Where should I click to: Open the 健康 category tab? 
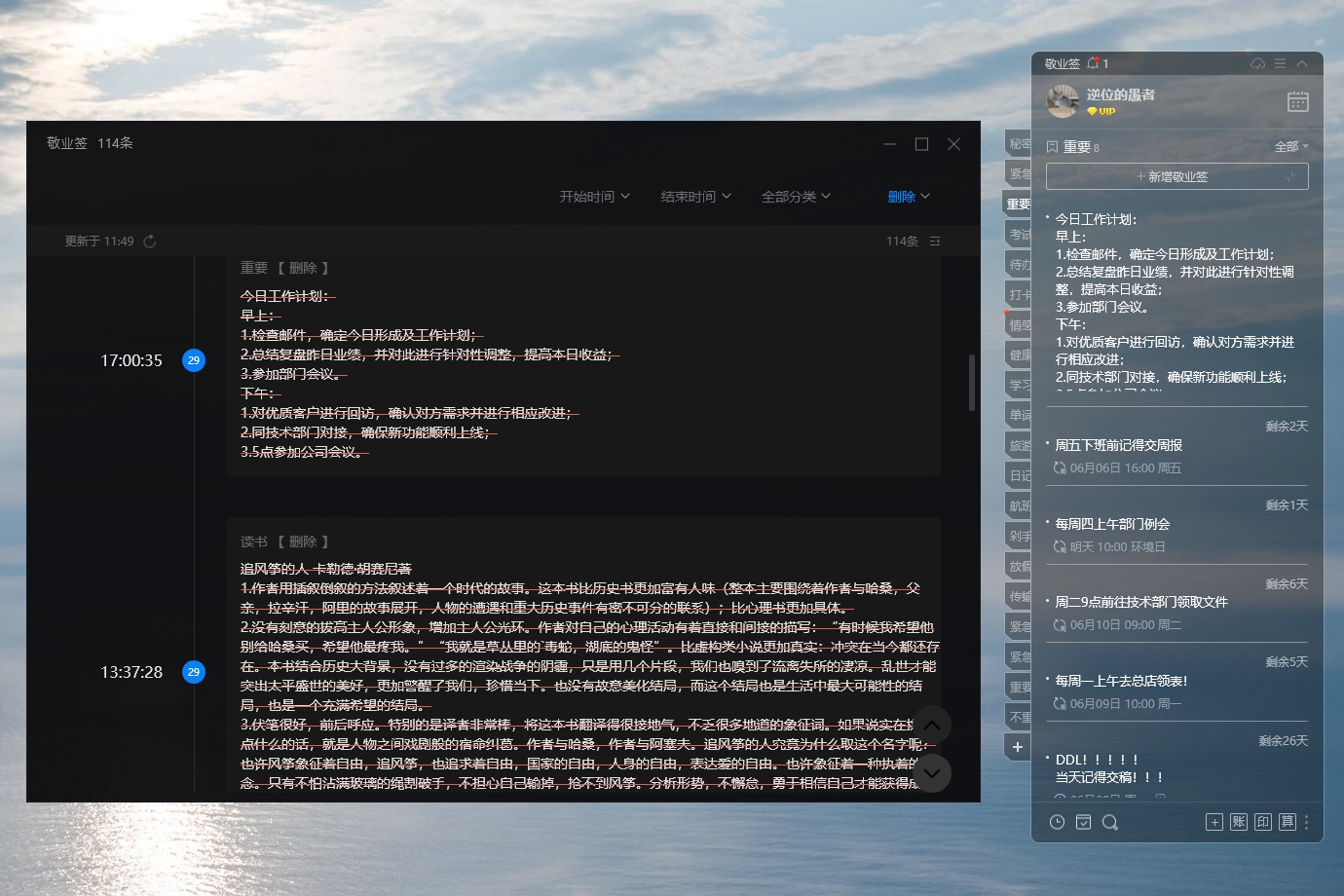click(x=1019, y=355)
